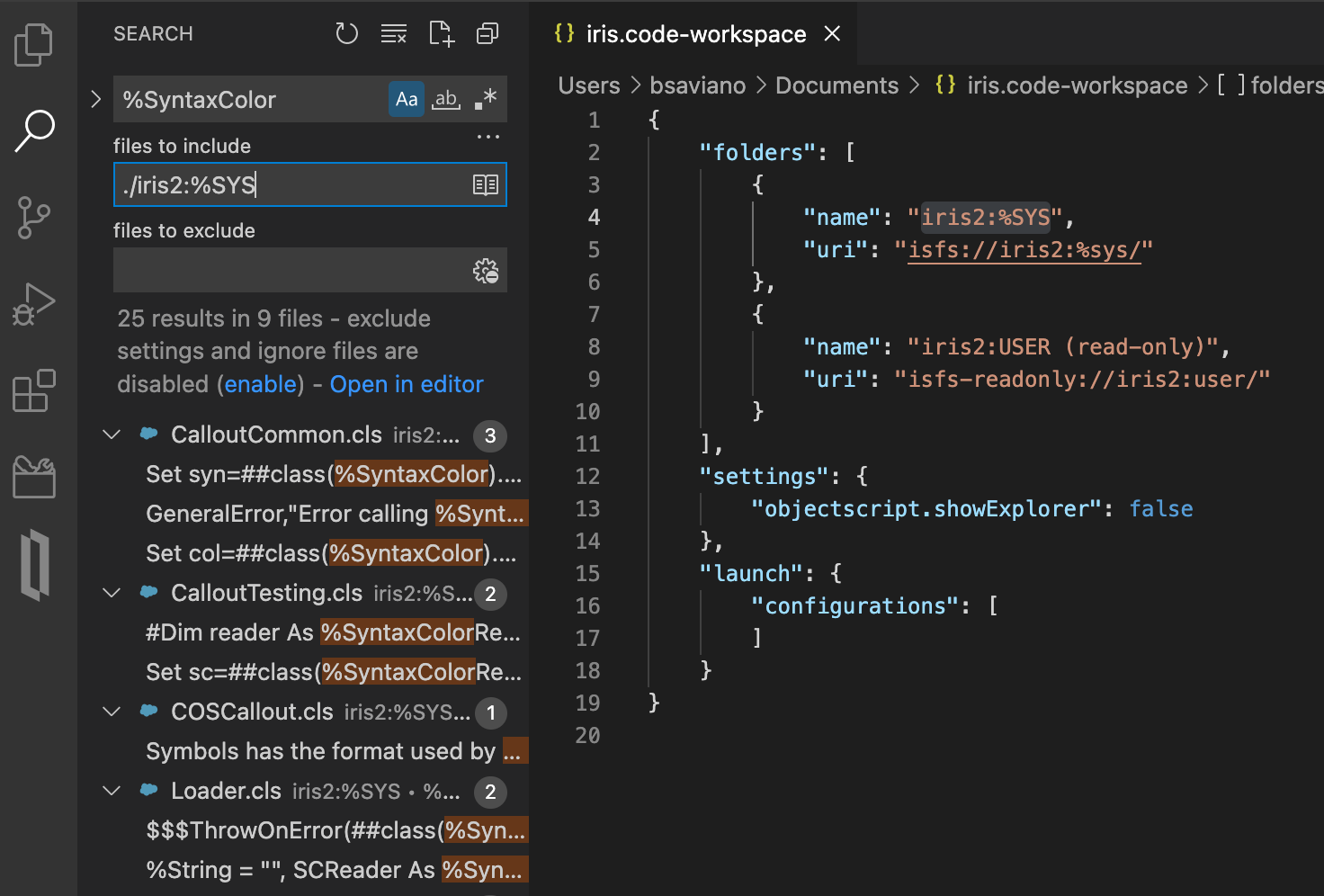This screenshot has width=1324, height=896.
Task: Toggle Match Case in search
Action: [x=406, y=99]
